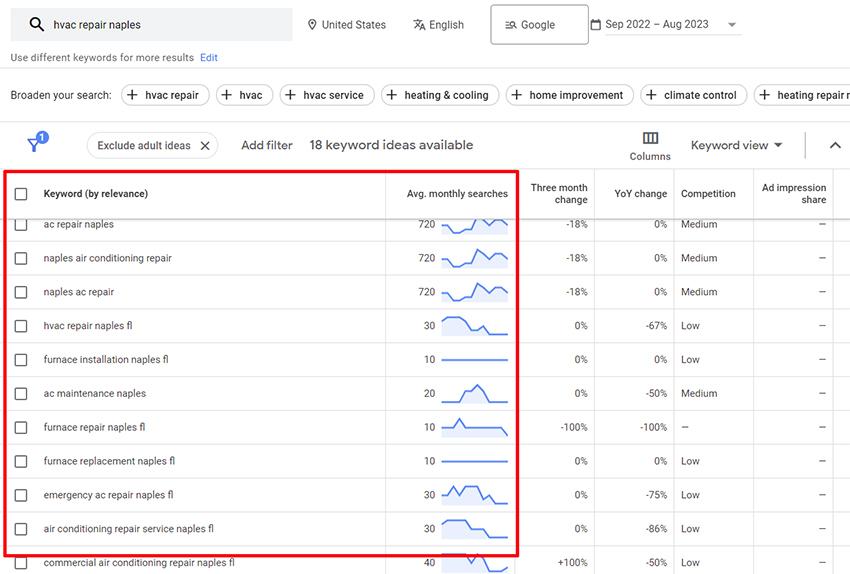Click '18 keyword ideas available' text

(391, 145)
